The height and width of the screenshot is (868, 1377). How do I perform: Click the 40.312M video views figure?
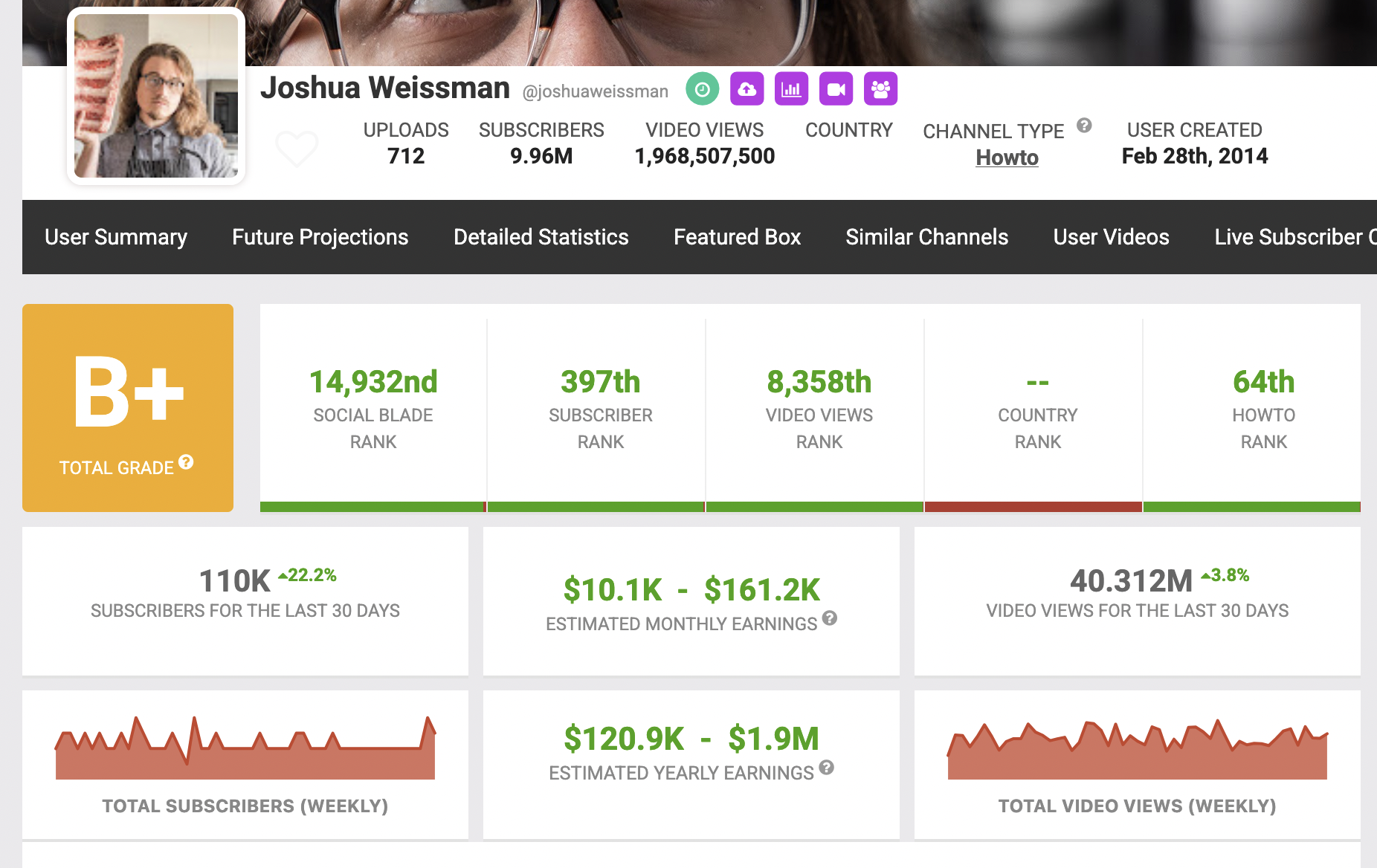pyautogui.click(x=1131, y=581)
